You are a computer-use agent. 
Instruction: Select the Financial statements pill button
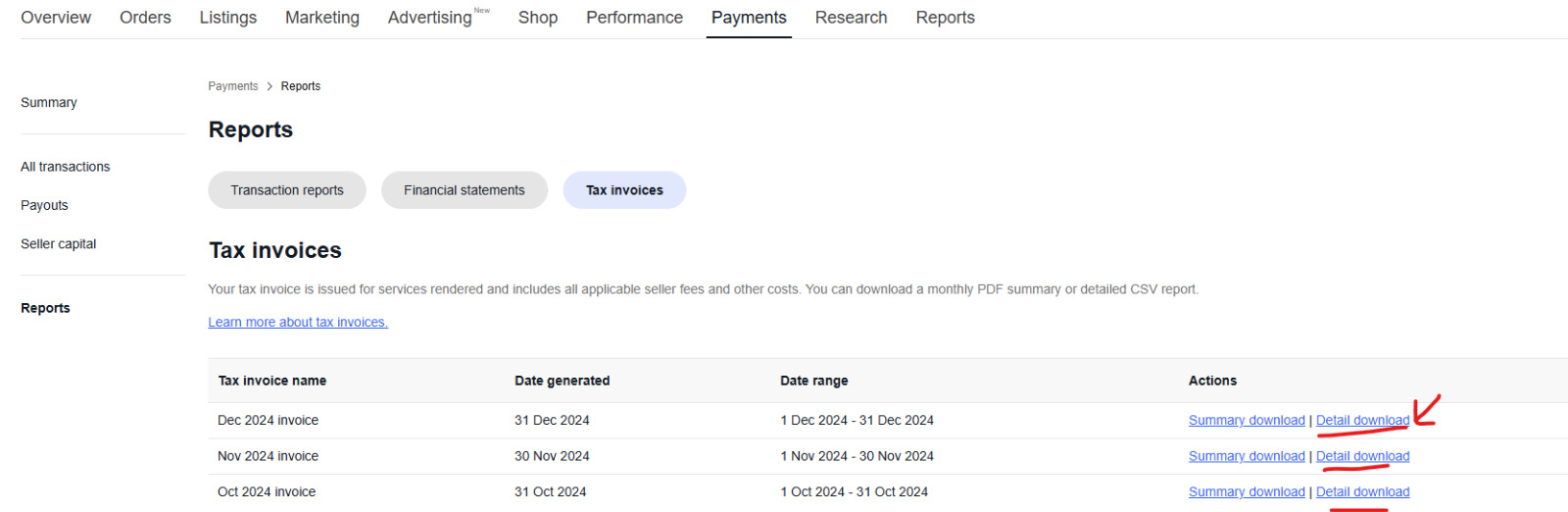465,190
